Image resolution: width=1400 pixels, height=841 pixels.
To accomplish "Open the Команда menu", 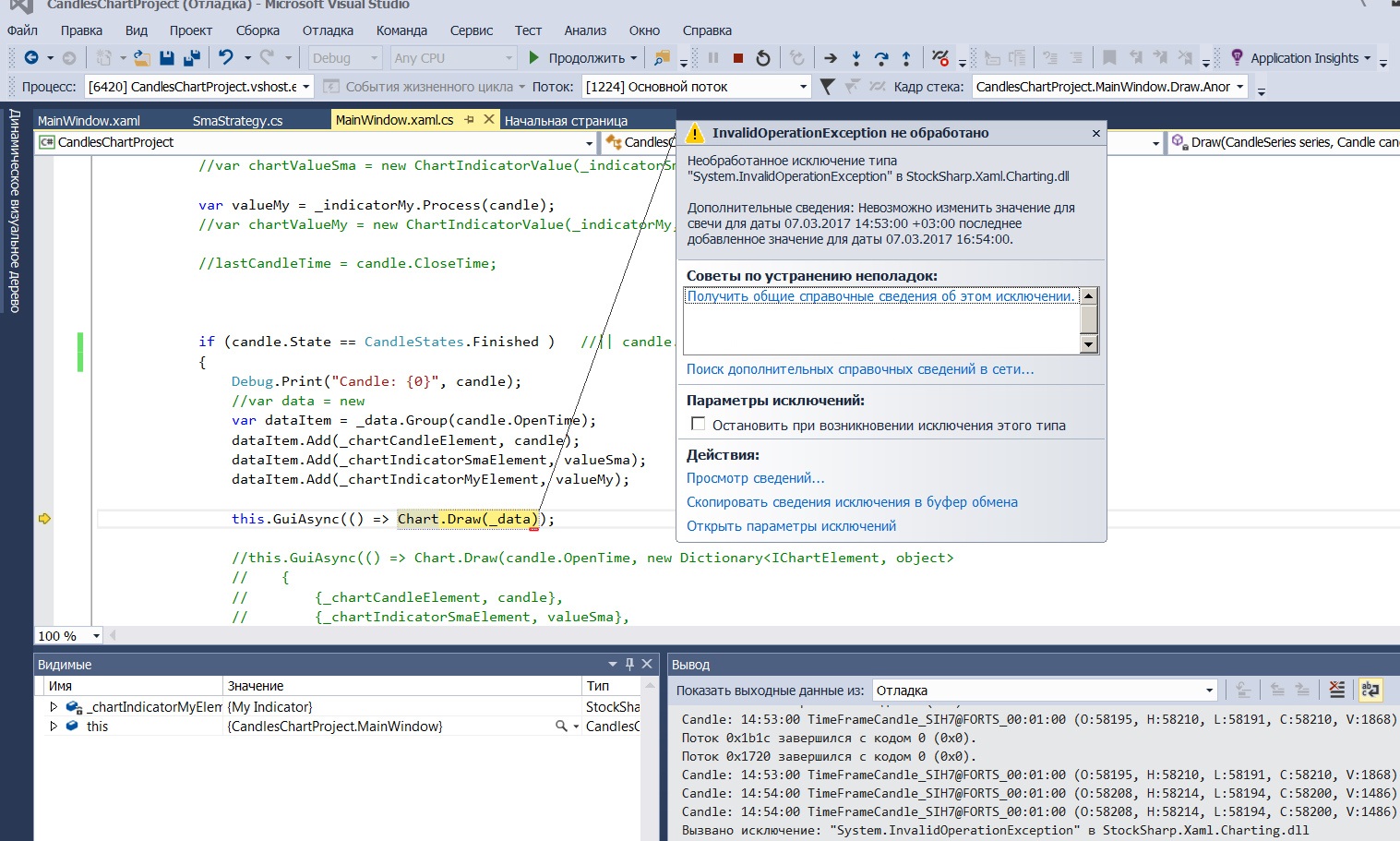I will (401, 30).
